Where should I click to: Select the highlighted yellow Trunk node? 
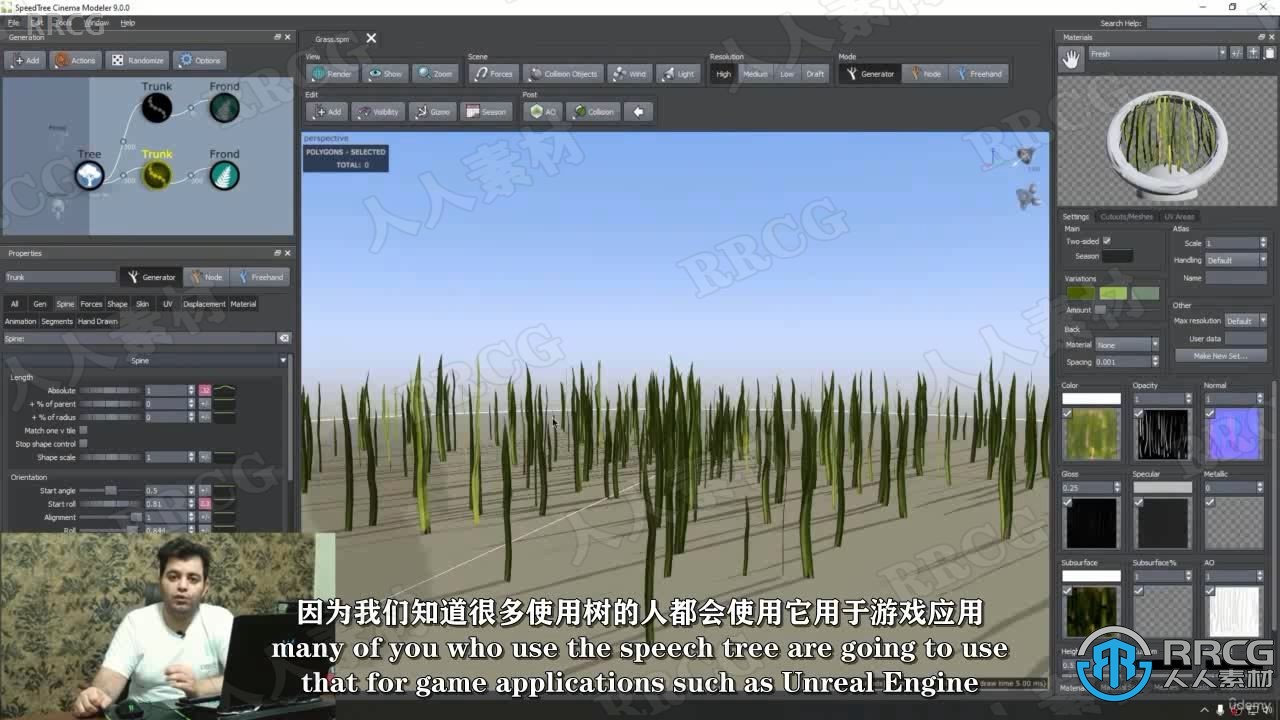point(157,176)
